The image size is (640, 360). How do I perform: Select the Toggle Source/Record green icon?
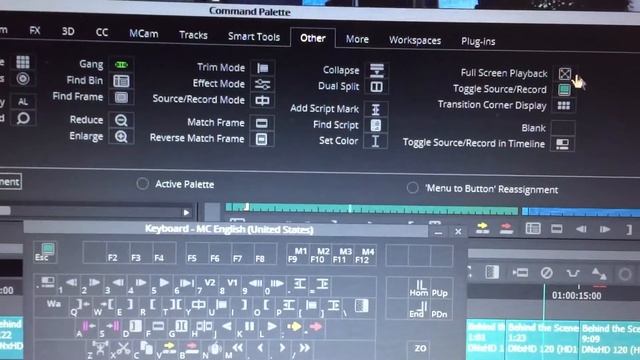pyautogui.click(x=564, y=89)
